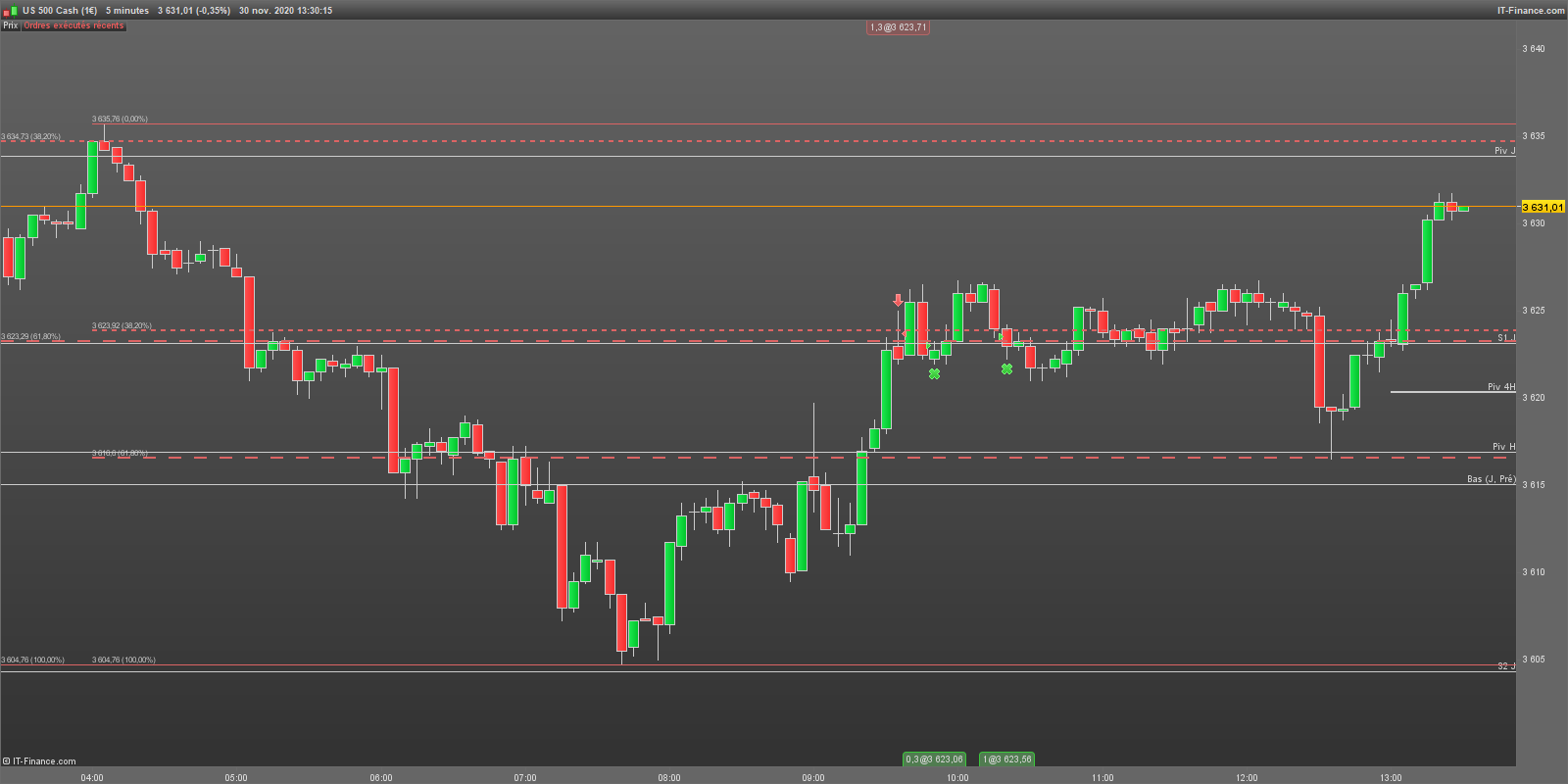Click 3 625 on the price scale
This screenshot has height=784, width=1568.
pyautogui.click(x=1534, y=311)
